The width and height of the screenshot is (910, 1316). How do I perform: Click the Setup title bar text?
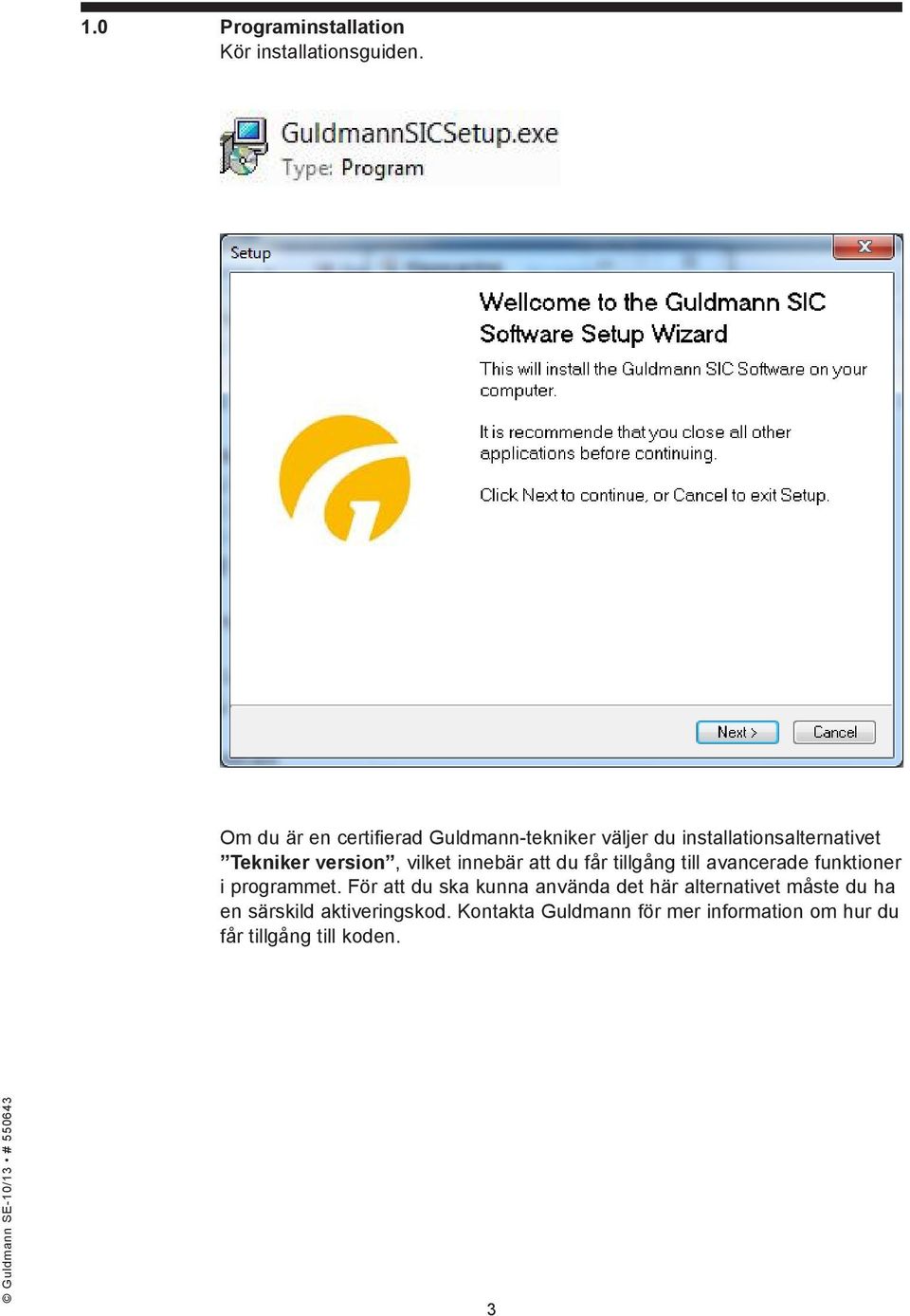click(250, 253)
